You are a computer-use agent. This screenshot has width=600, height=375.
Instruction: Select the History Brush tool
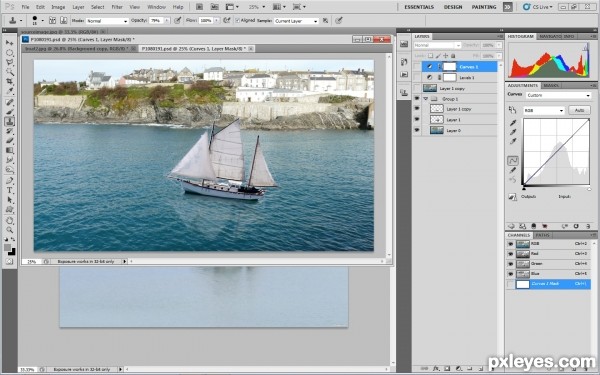tap(9, 131)
